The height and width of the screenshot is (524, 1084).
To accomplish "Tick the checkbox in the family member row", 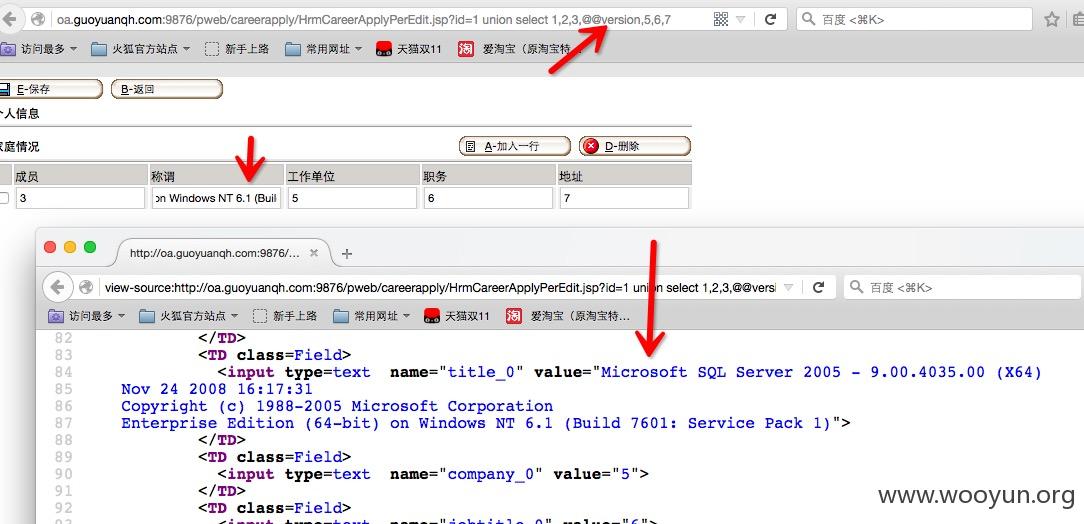I will (x=4, y=198).
